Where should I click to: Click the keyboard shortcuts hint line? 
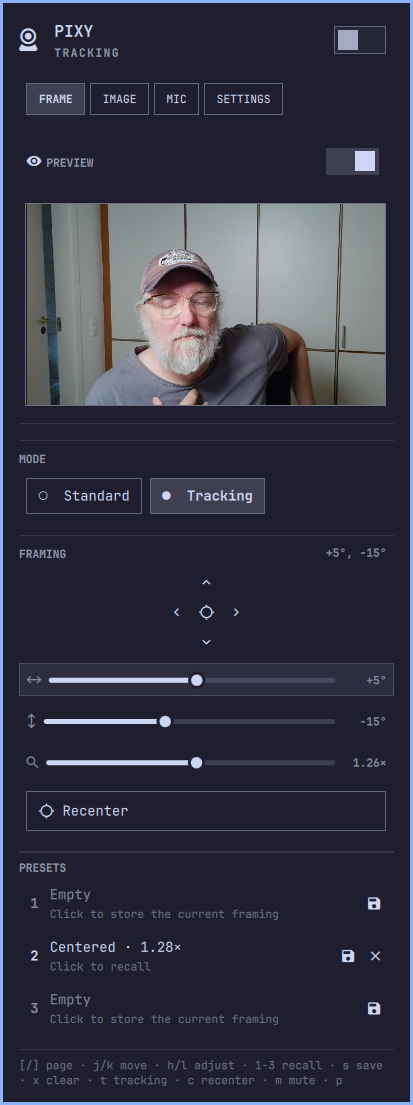[x=203, y=1073]
